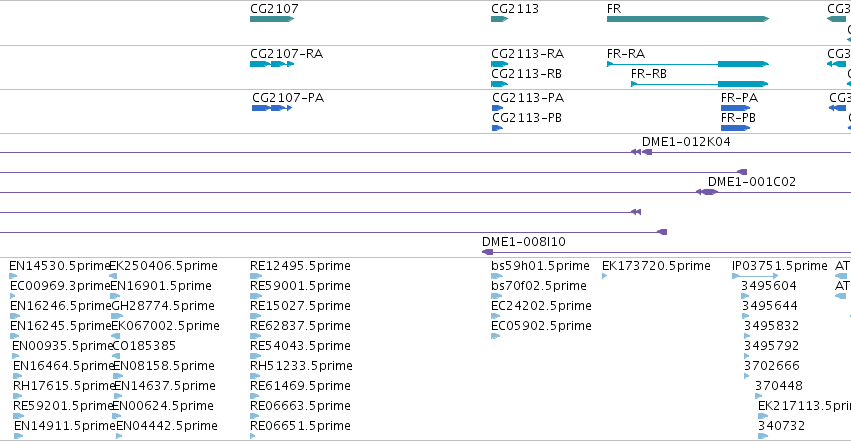Click the CG2113-RA transcript arrow

click(x=499, y=64)
